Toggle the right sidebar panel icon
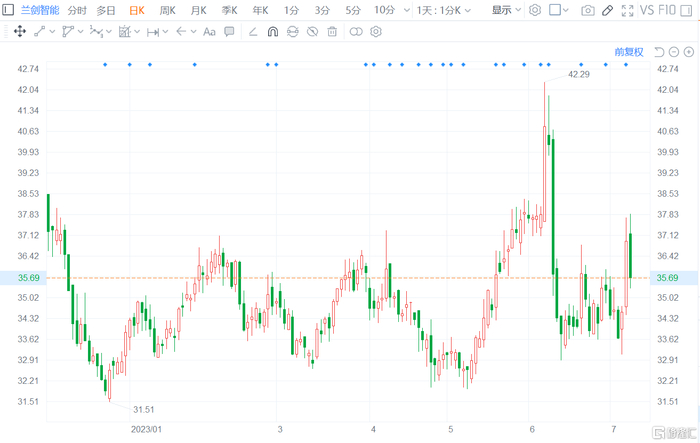Viewport: 700px width, 443px height. [x=686, y=10]
